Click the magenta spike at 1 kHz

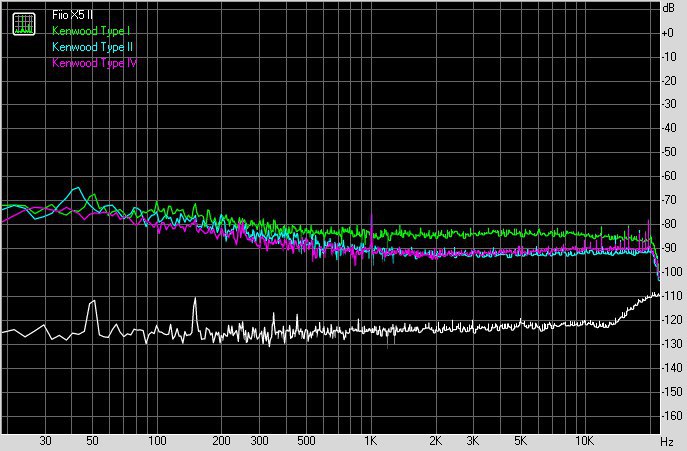372,217
